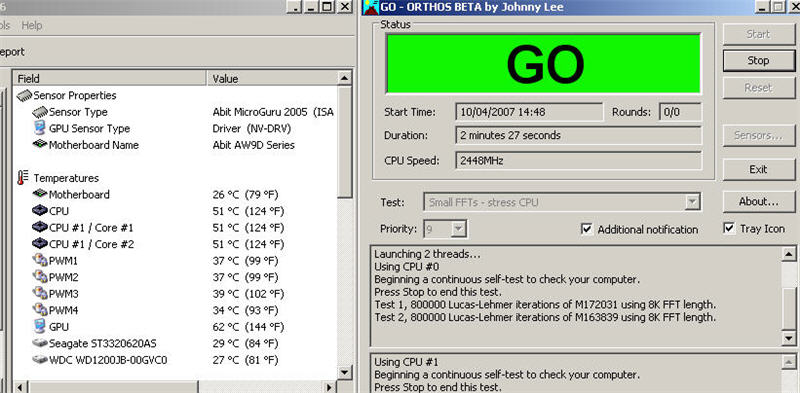Viewport: 800px width, 393px height.
Task: Click the GPU Sensor Type monitor icon
Action: (40, 128)
